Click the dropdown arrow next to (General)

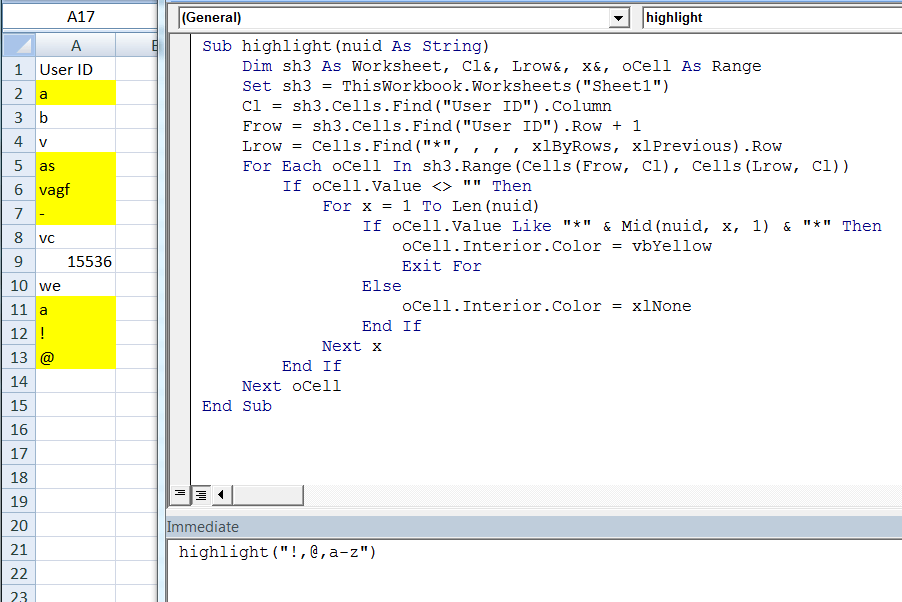[x=618, y=17]
